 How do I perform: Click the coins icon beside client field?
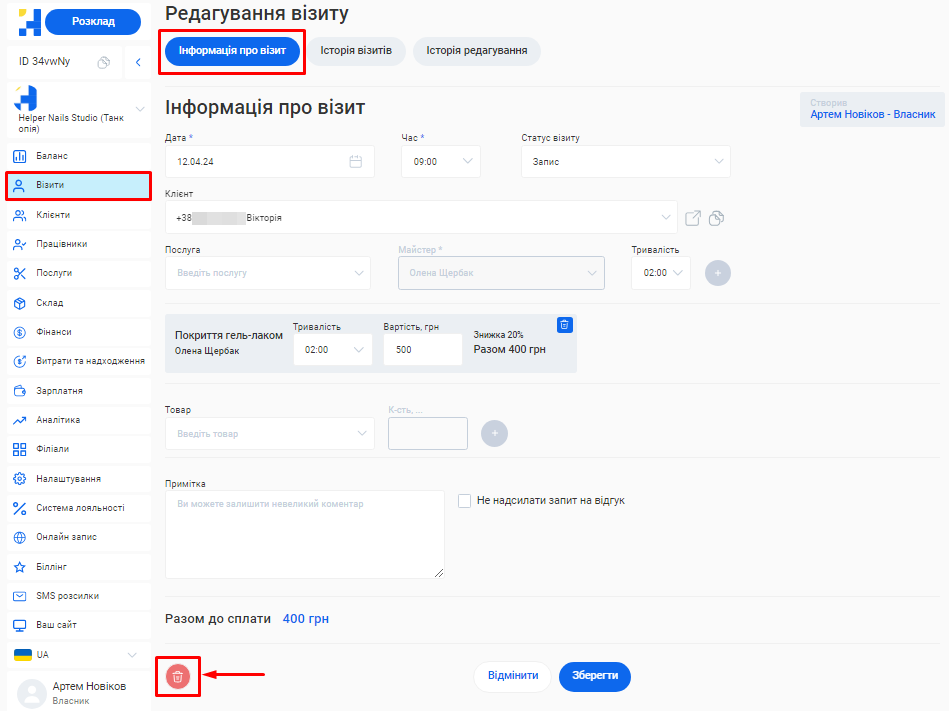(716, 218)
